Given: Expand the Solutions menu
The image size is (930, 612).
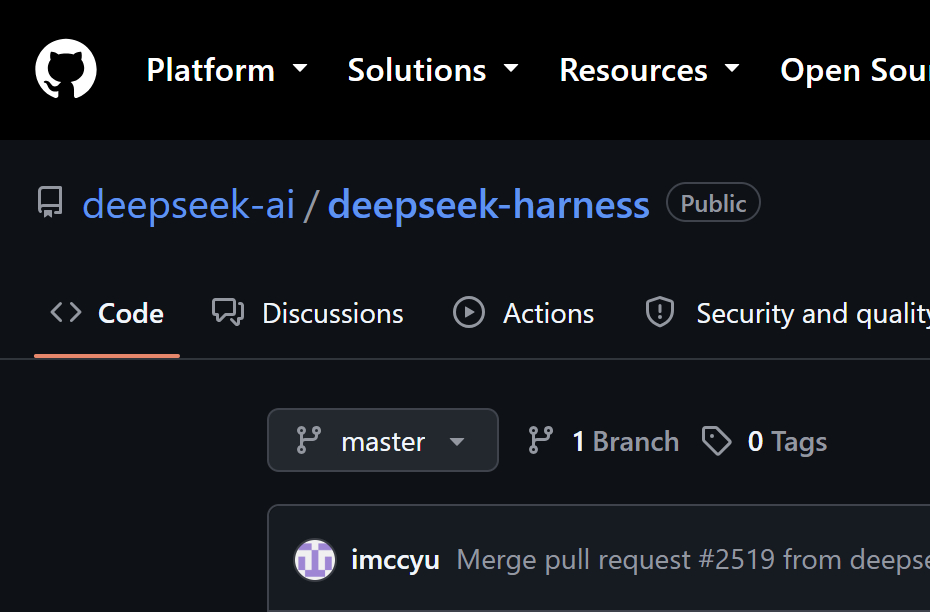Looking at the screenshot, I should (x=433, y=70).
